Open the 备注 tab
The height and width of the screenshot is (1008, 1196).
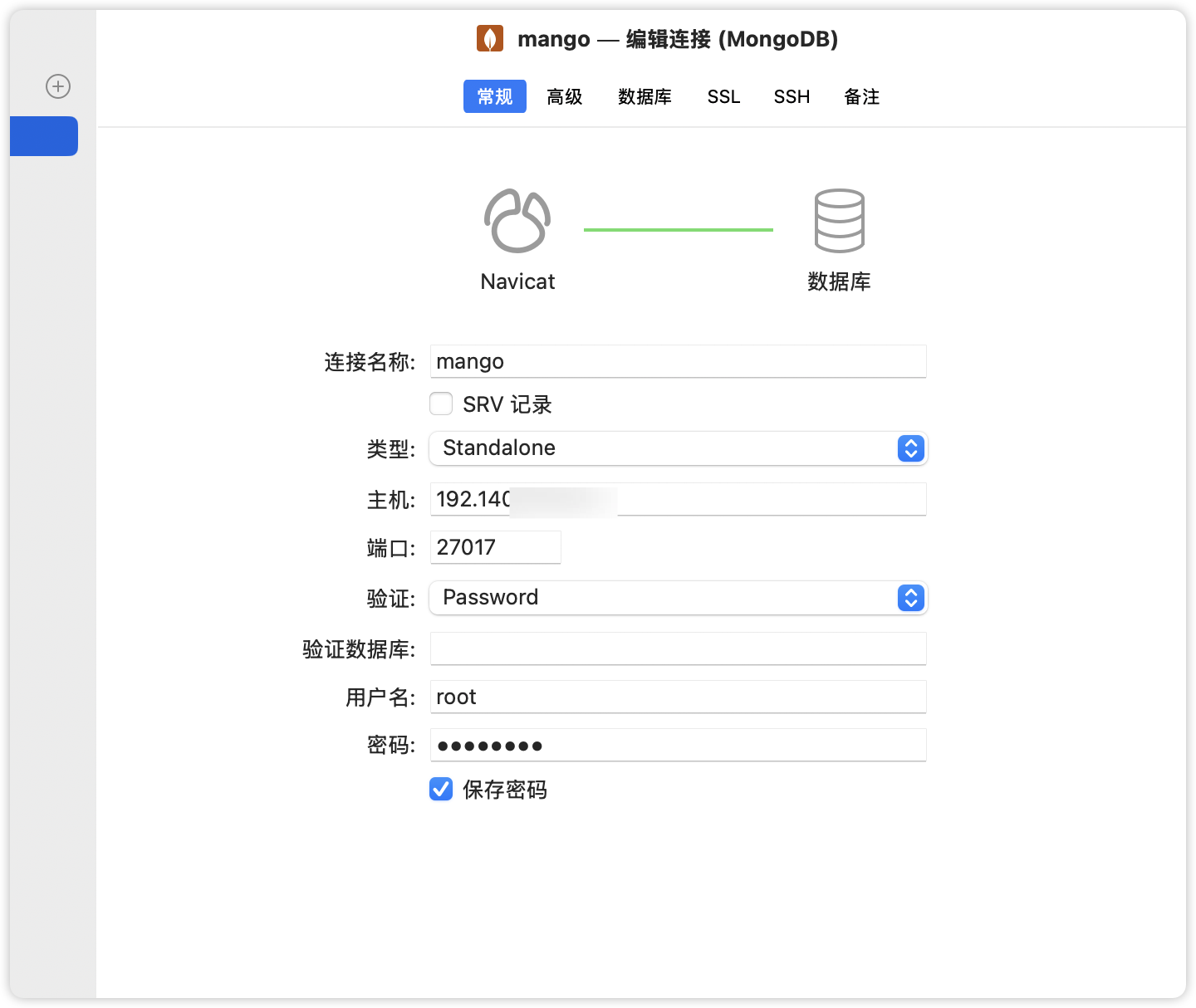click(x=861, y=96)
